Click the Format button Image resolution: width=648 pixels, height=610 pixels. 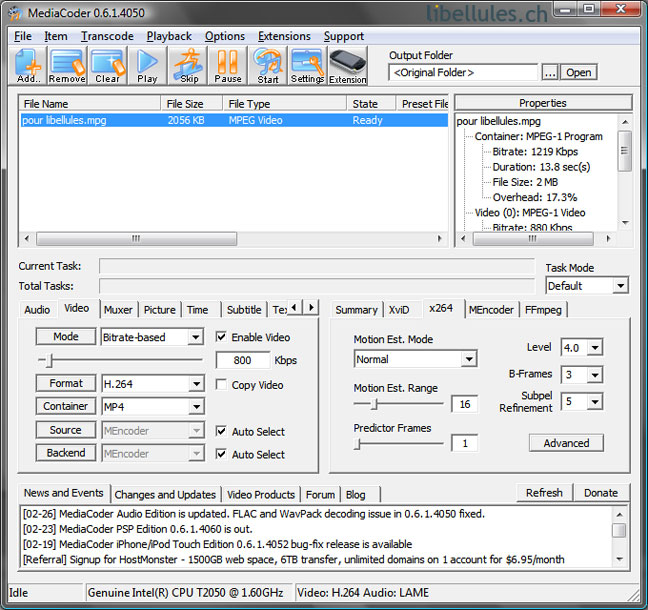point(66,383)
